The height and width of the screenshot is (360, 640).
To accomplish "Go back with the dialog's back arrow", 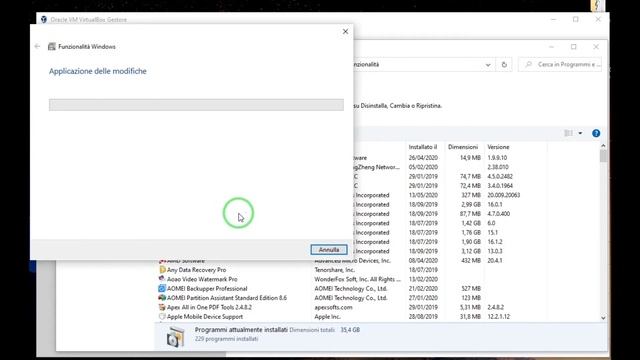I will pyautogui.click(x=37, y=47).
